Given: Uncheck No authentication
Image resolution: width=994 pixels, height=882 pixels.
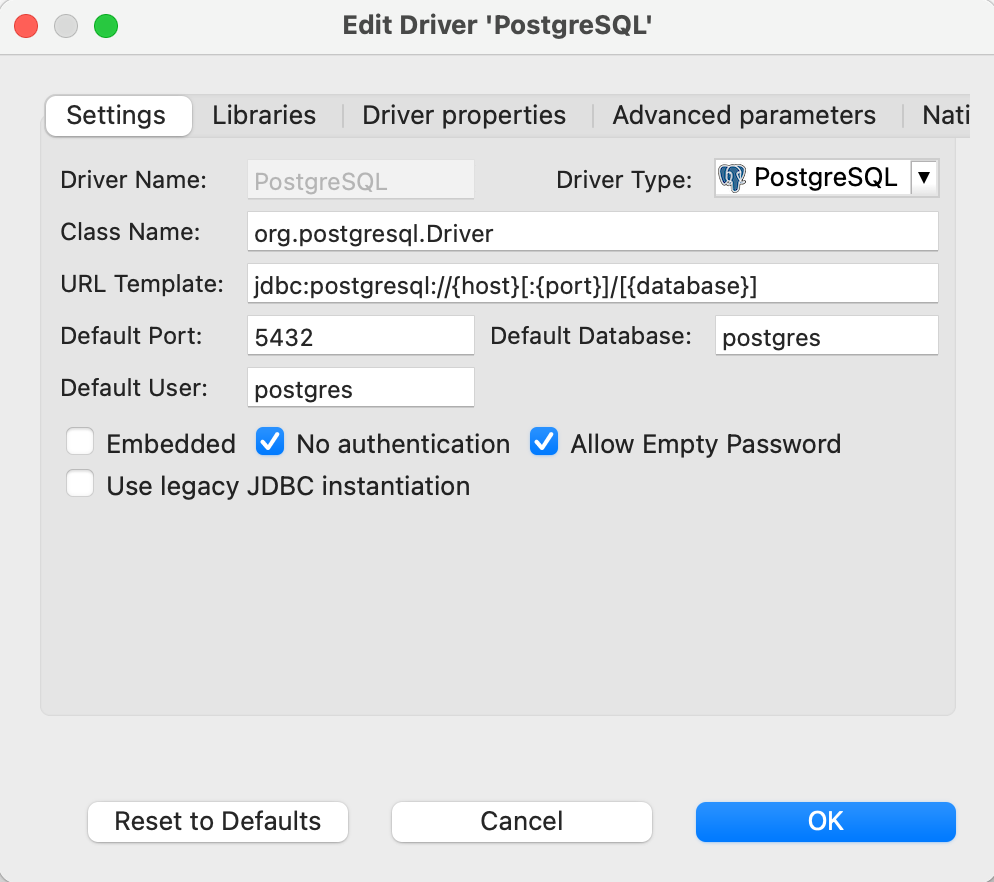Looking at the screenshot, I should [x=270, y=441].
